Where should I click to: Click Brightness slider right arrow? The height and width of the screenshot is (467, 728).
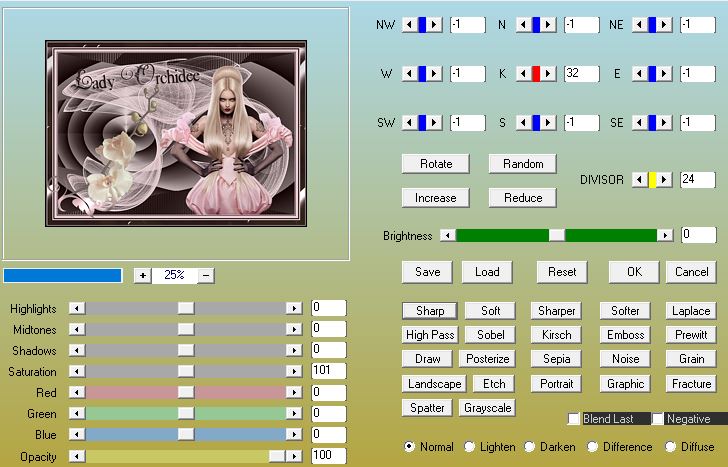click(x=665, y=235)
